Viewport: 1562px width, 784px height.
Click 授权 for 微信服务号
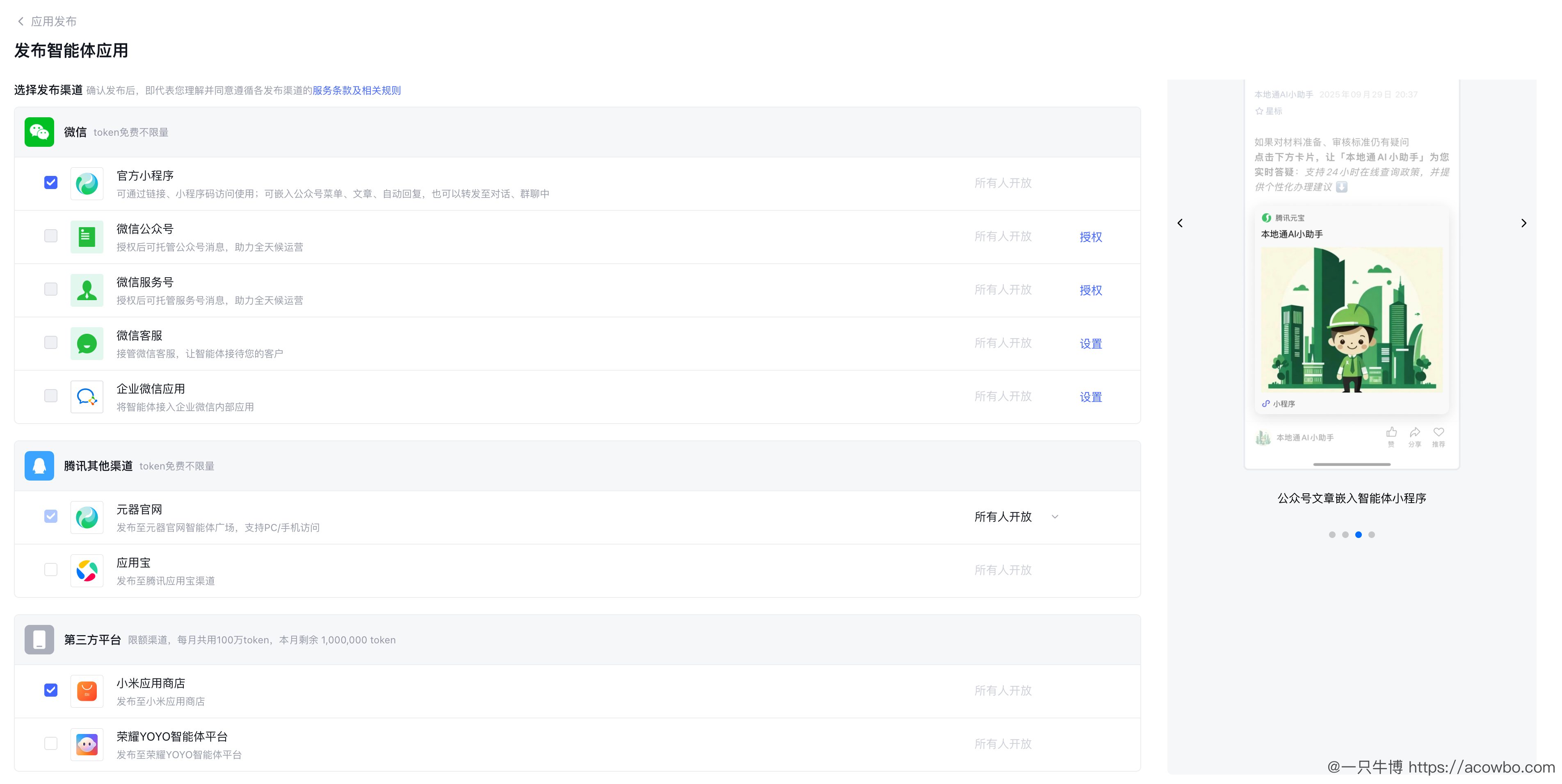1090,290
